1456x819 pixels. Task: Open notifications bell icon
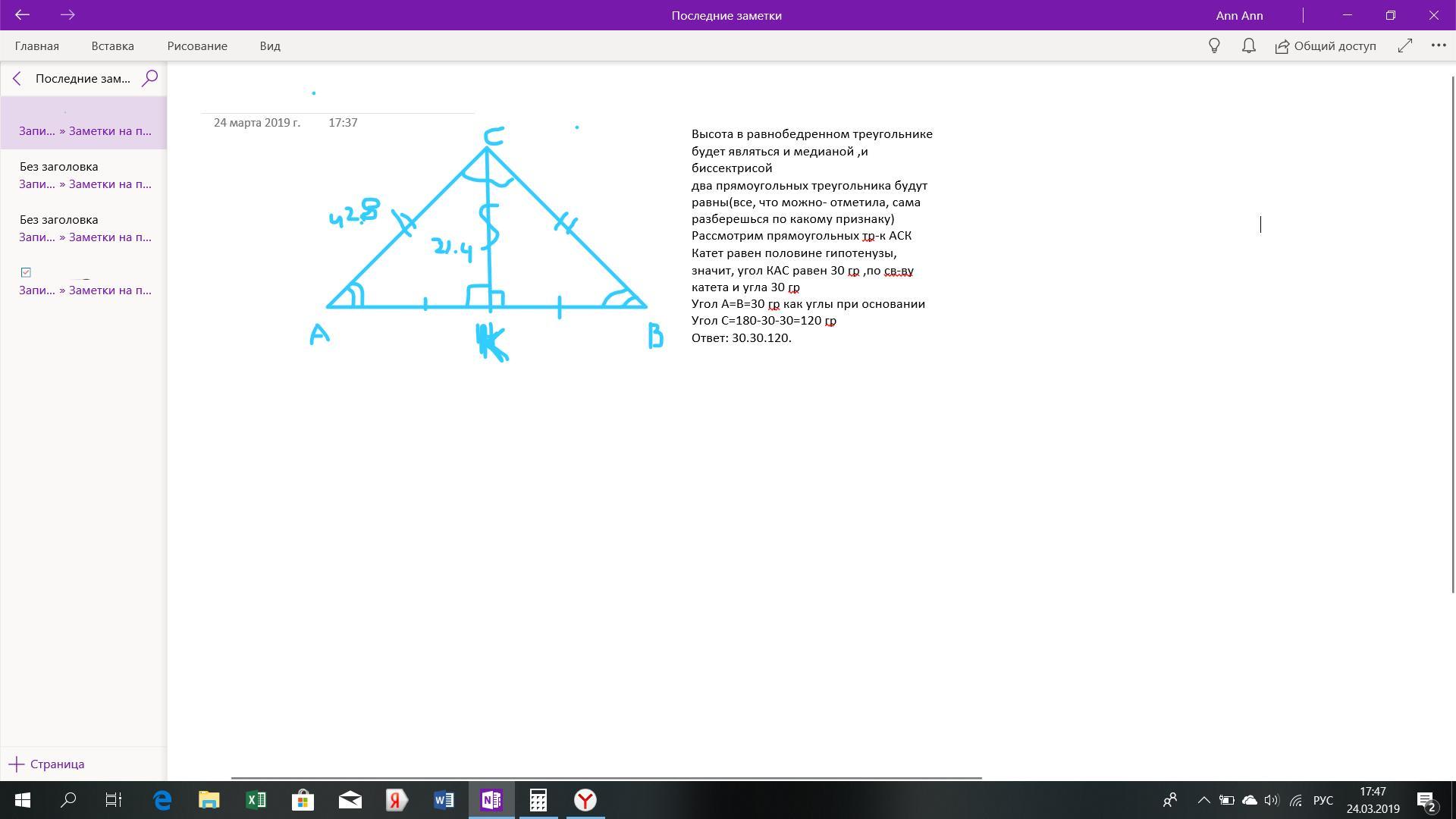(1248, 46)
